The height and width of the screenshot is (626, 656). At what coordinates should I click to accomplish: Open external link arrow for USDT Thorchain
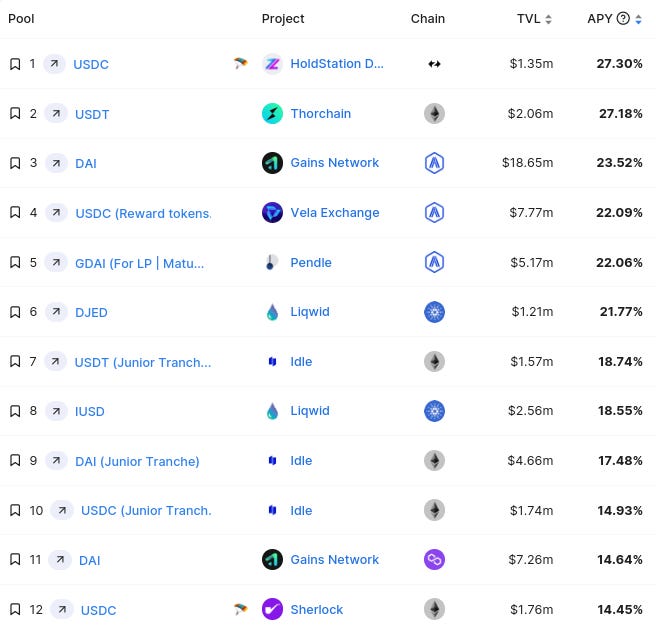point(56,113)
